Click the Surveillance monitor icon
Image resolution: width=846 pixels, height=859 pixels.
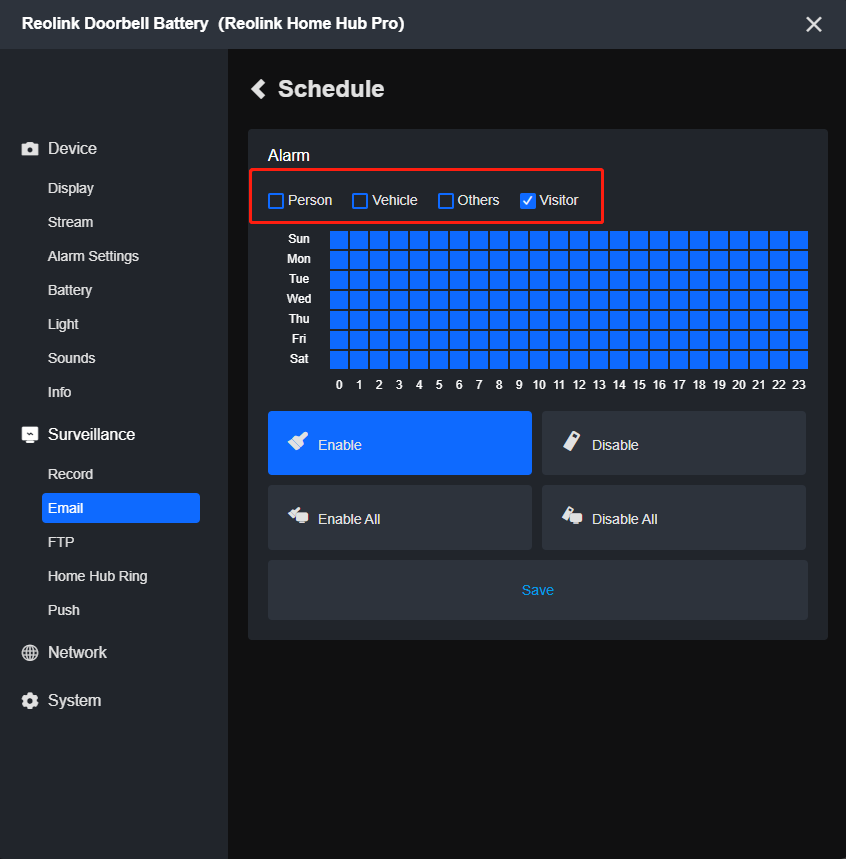[30, 434]
